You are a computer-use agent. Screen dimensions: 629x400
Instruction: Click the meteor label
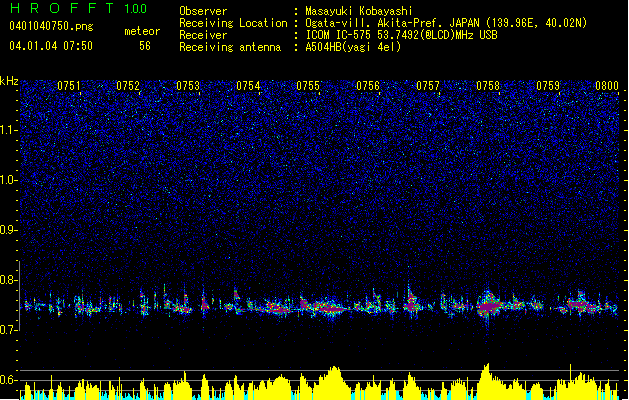(x=142, y=31)
